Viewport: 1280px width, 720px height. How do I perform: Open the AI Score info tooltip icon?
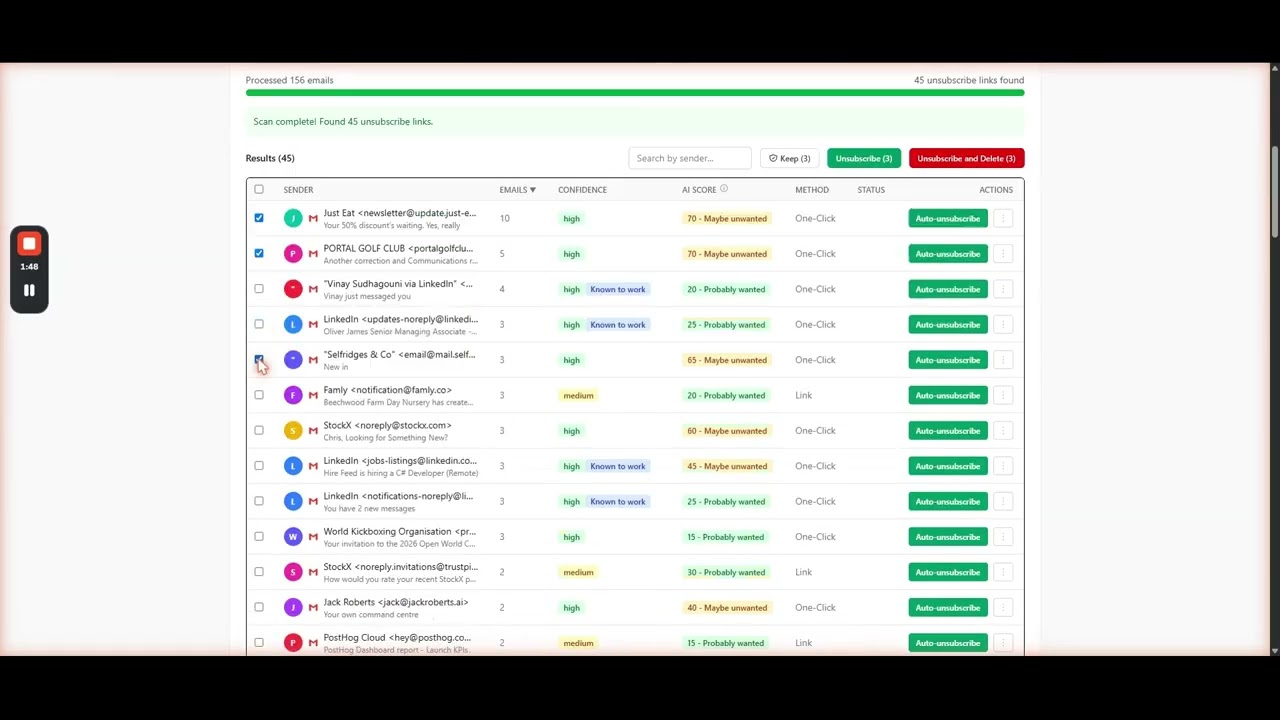tap(724, 189)
